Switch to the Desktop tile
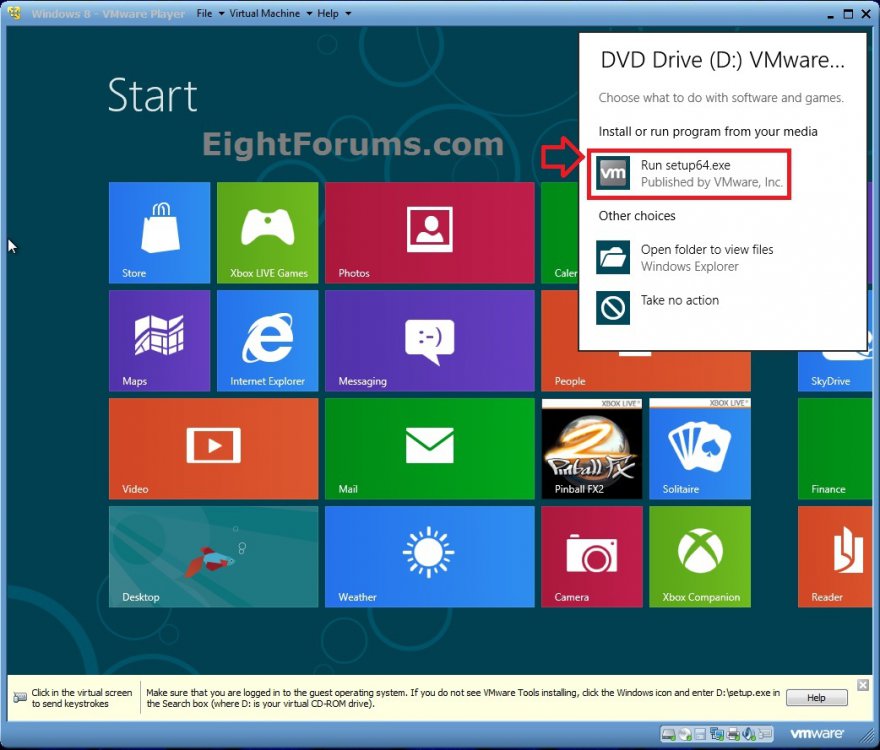 (213, 557)
